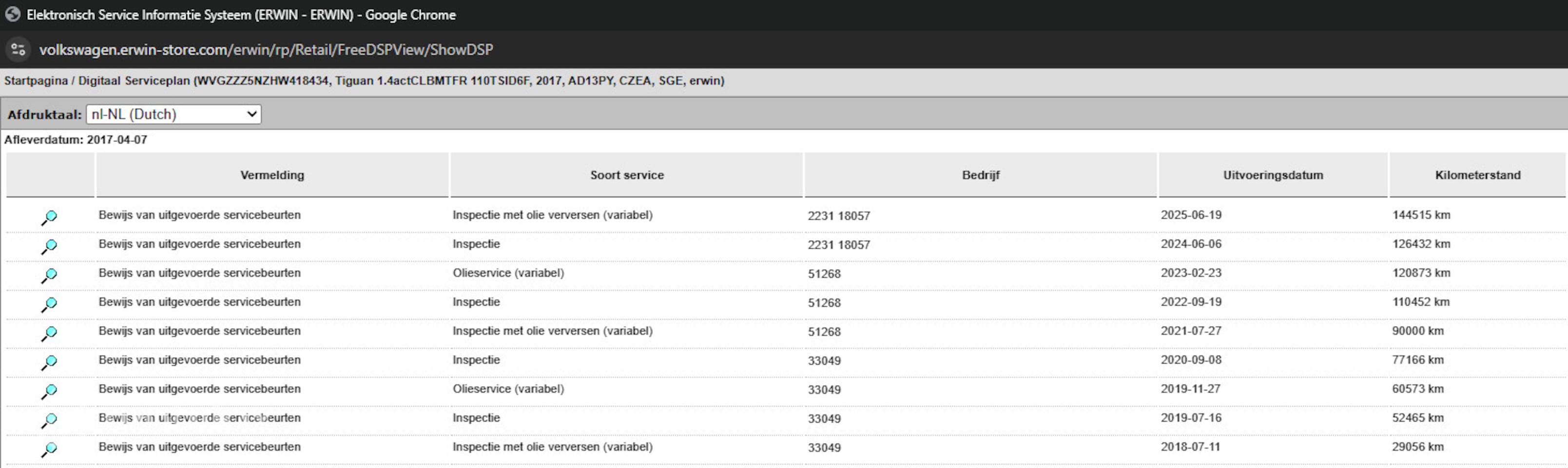Click the Bedrijf column header
Image resolution: width=1568 pixels, height=468 pixels.
(981, 175)
